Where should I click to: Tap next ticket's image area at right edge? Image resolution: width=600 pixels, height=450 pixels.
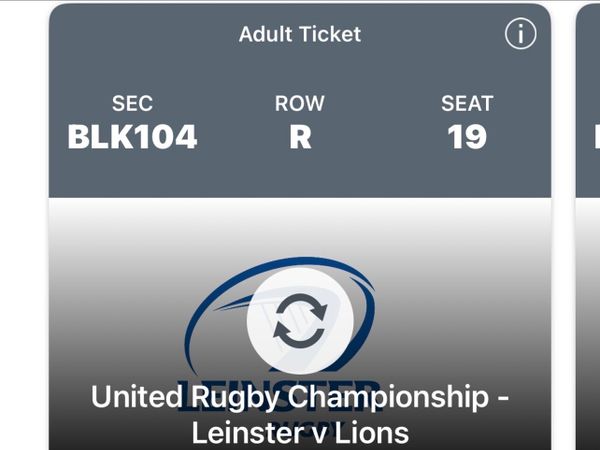(x=590, y=320)
